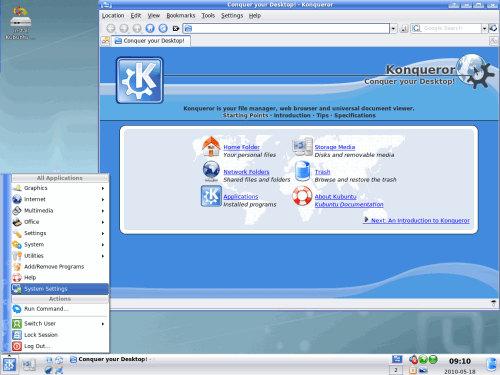
Task: Click the Specifications link in the header
Action: [355, 115]
